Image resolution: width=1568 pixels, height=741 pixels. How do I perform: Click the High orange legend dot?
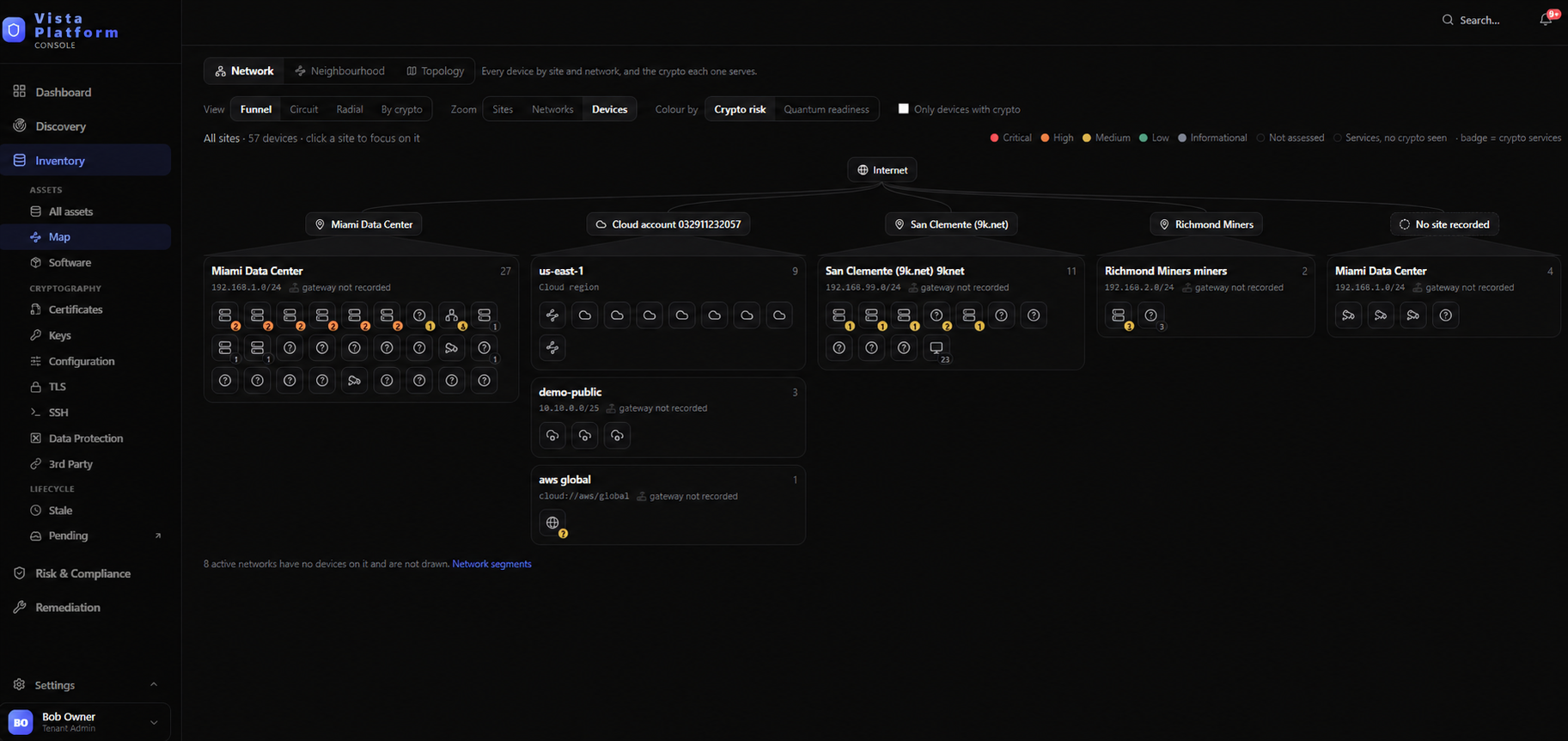[x=1045, y=138]
